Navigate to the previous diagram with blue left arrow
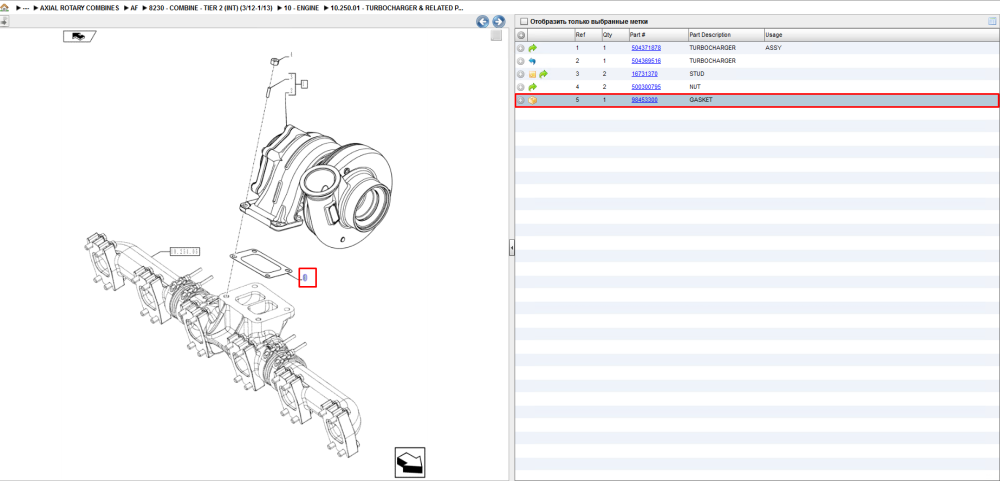 coord(483,22)
